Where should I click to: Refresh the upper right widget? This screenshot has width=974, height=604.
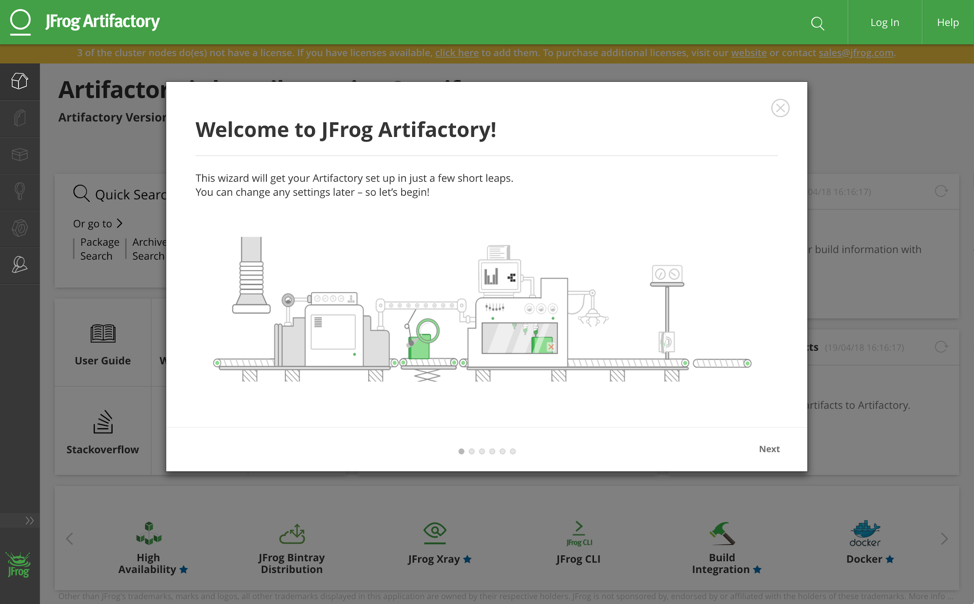pyautogui.click(x=942, y=191)
